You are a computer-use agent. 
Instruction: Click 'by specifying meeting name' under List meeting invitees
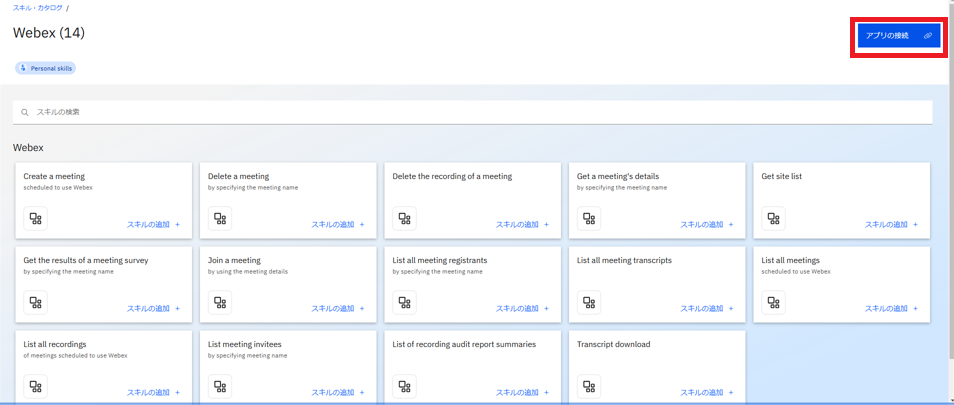click(x=247, y=356)
